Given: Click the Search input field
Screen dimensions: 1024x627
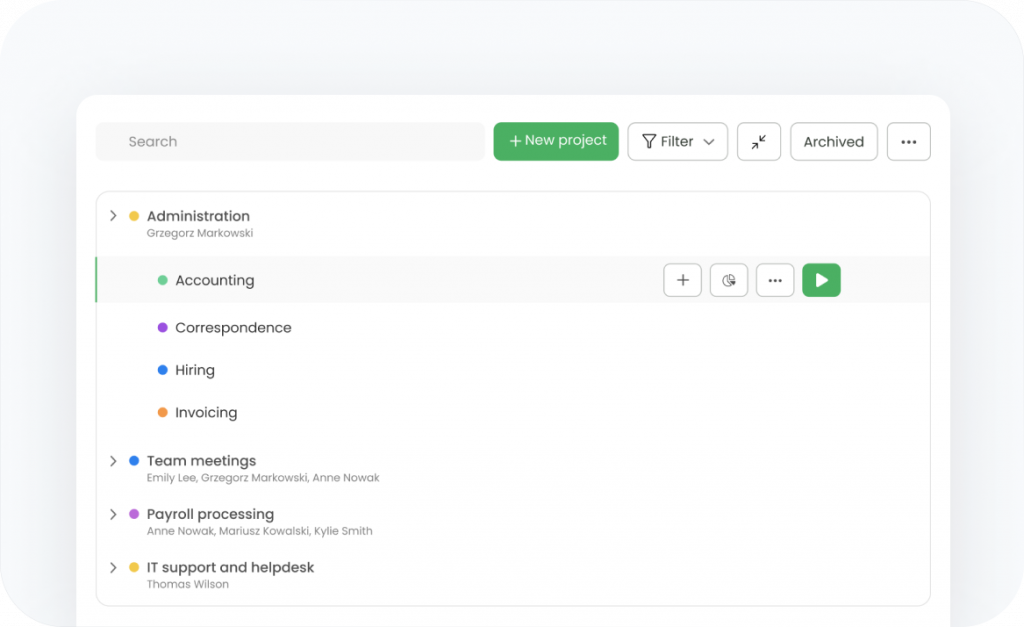Looking at the screenshot, I should (x=290, y=142).
